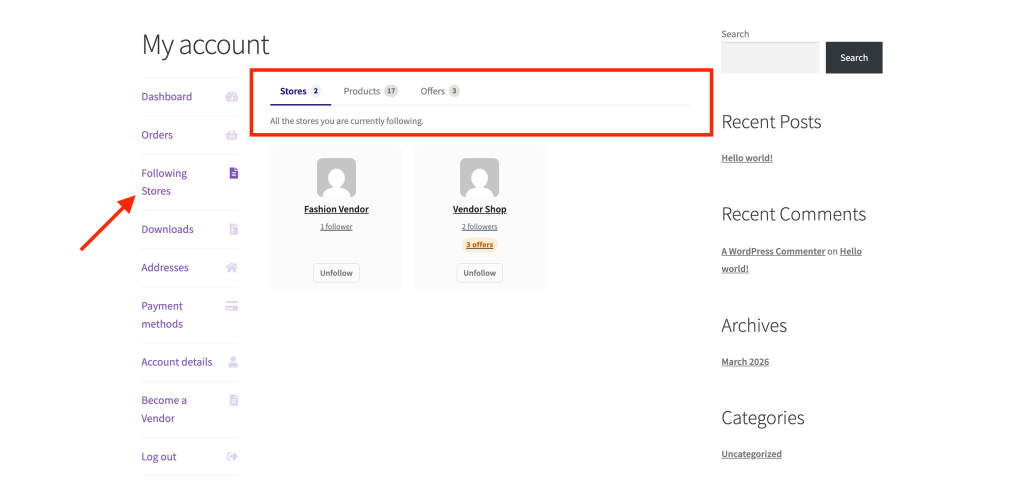Open the Uncategorized category link
1024x491 pixels.
click(752, 454)
